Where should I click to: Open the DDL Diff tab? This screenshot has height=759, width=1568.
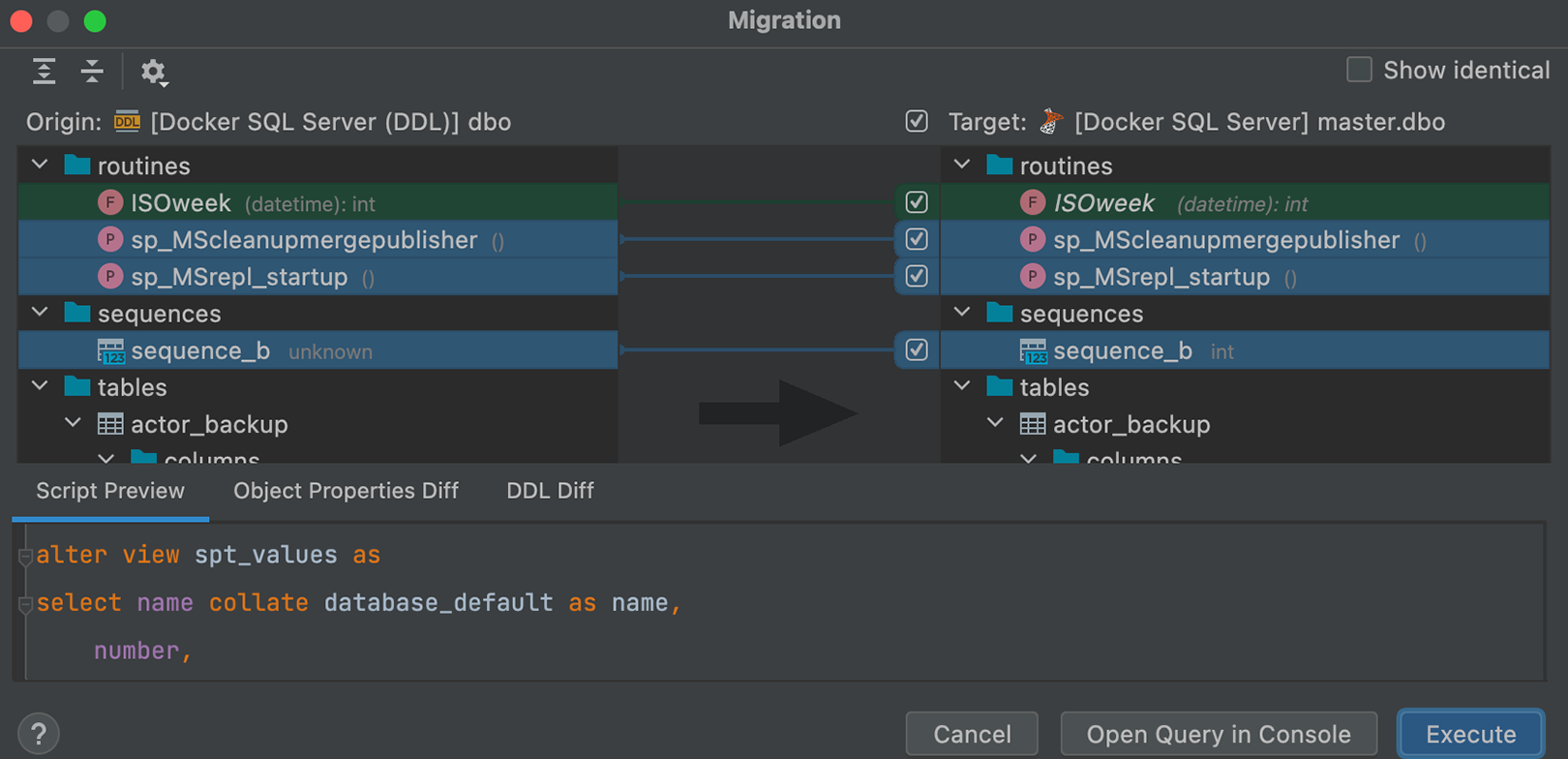(550, 491)
